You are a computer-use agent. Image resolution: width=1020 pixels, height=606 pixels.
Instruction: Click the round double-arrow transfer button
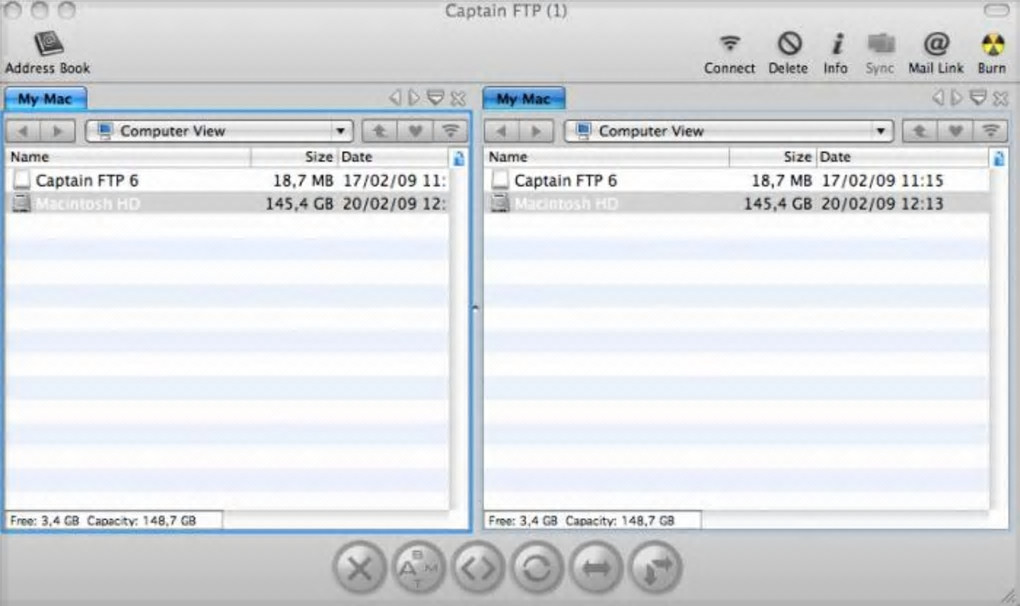pyautogui.click(x=596, y=569)
